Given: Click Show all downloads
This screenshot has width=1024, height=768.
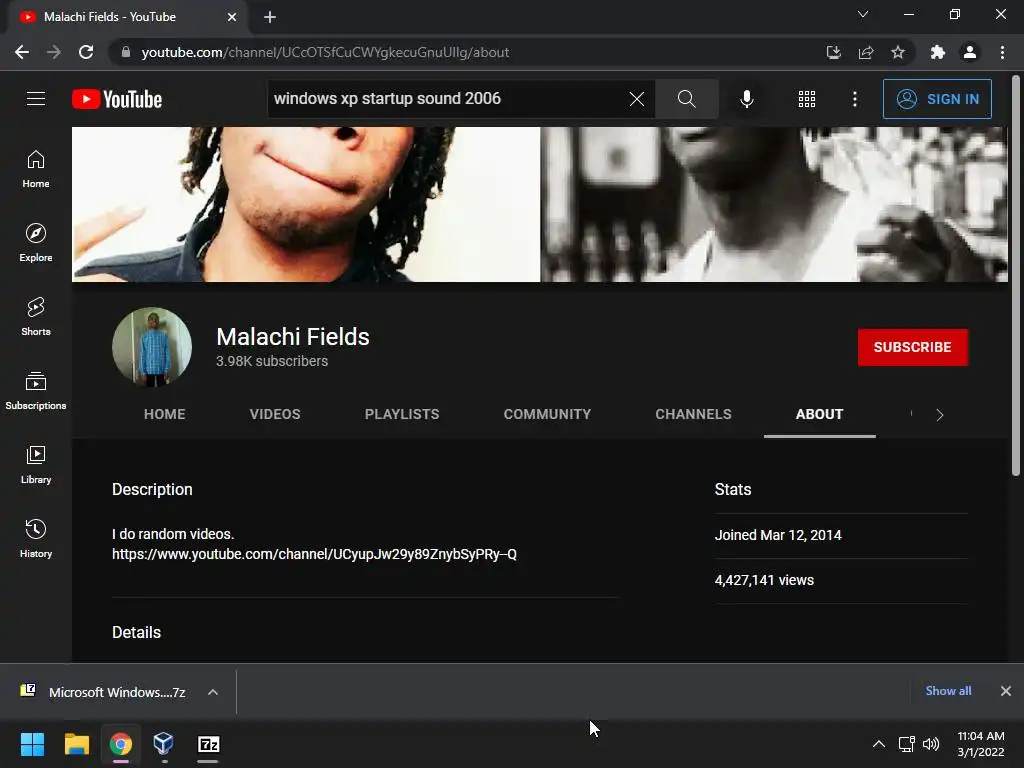Looking at the screenshot, I should click(948, 691).
